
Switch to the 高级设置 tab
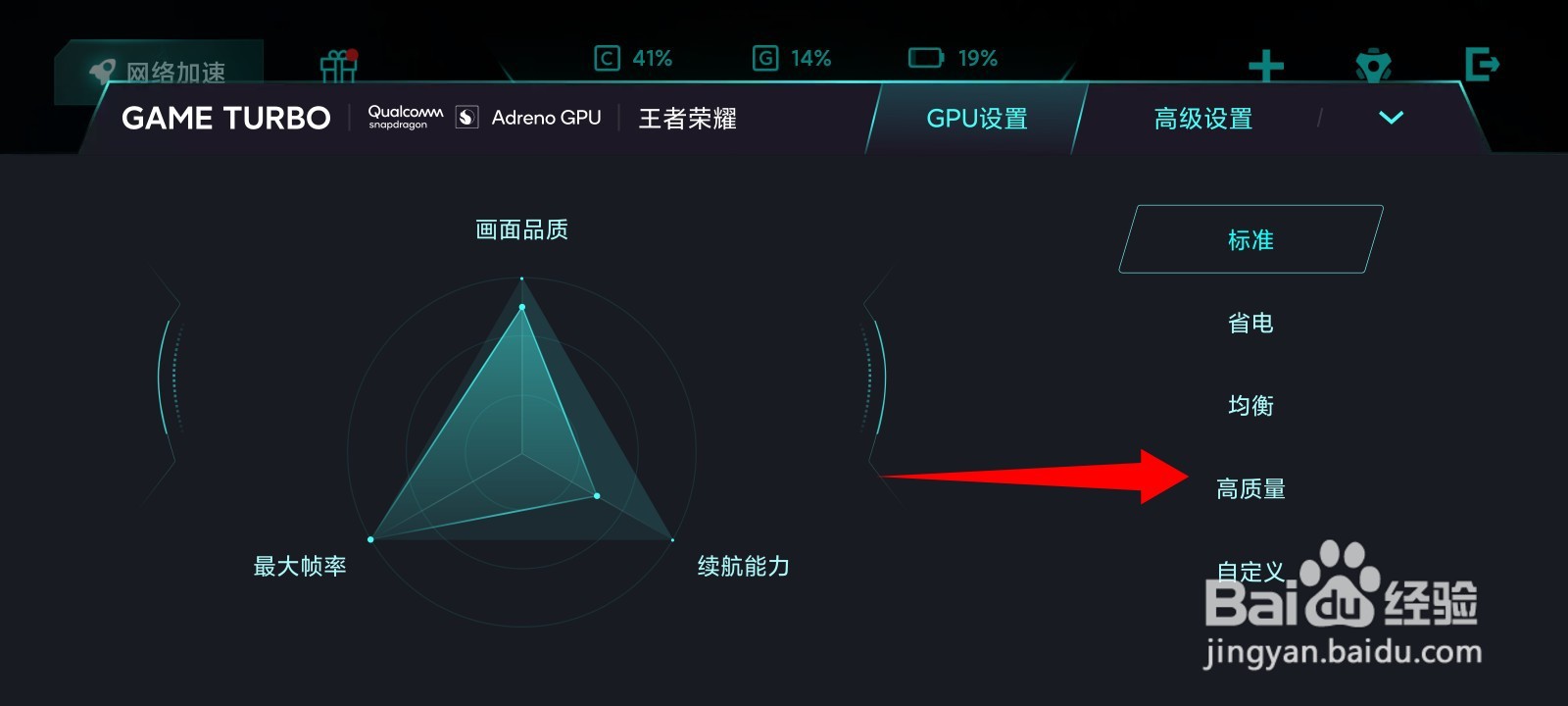pyautogui.click(x=1203, y=119)
